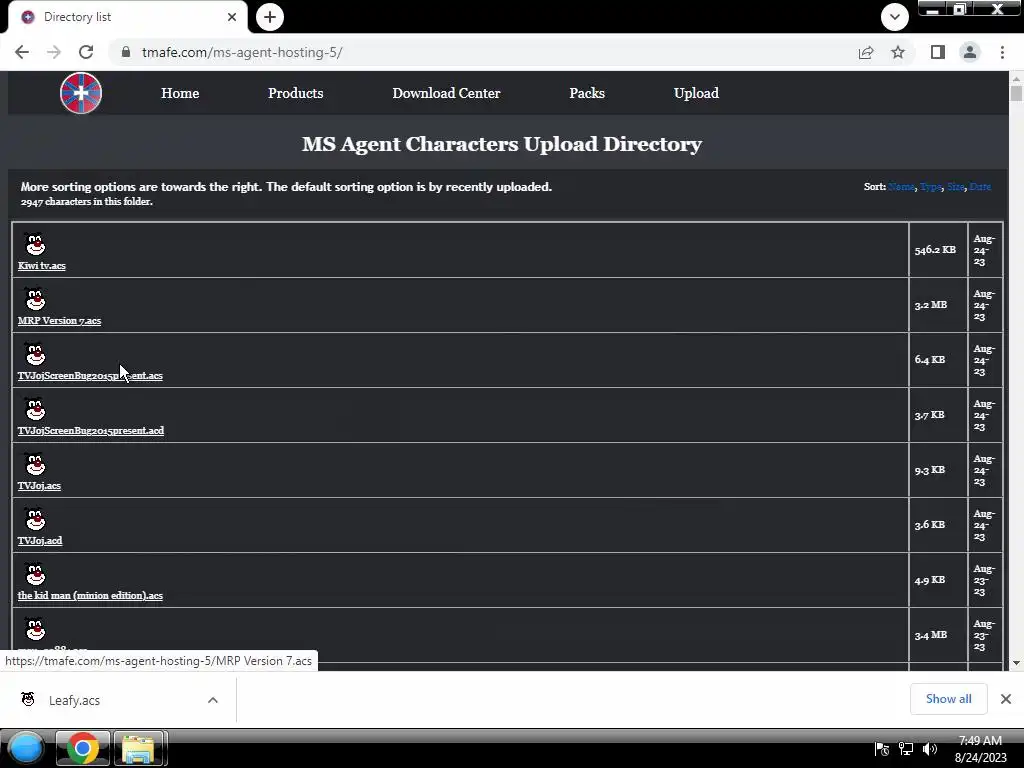Click the scrollbar up arrow

(x=1016, y=78)
